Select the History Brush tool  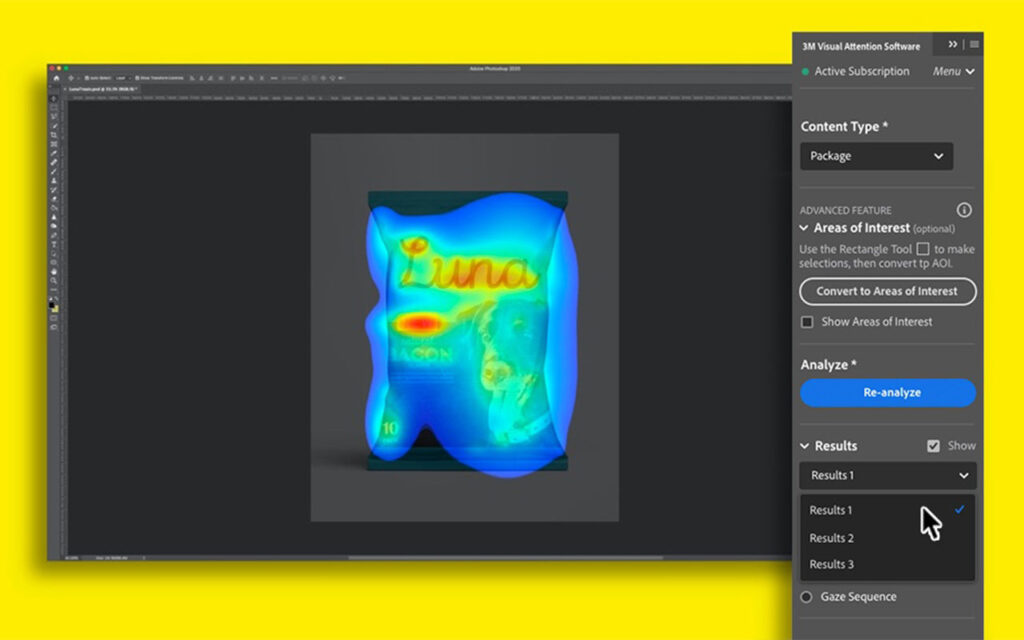tap(54, 189)
